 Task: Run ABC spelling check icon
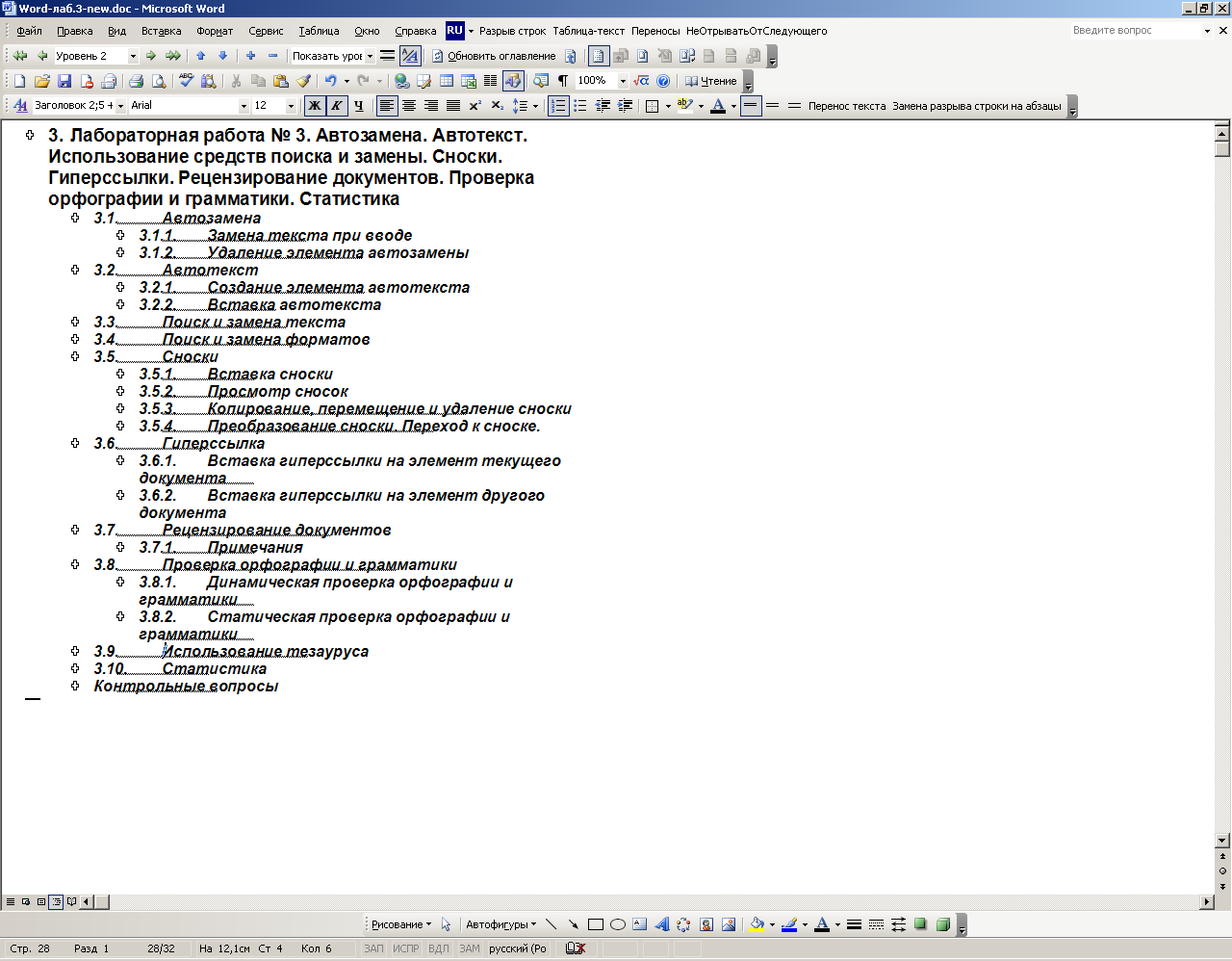187,81
